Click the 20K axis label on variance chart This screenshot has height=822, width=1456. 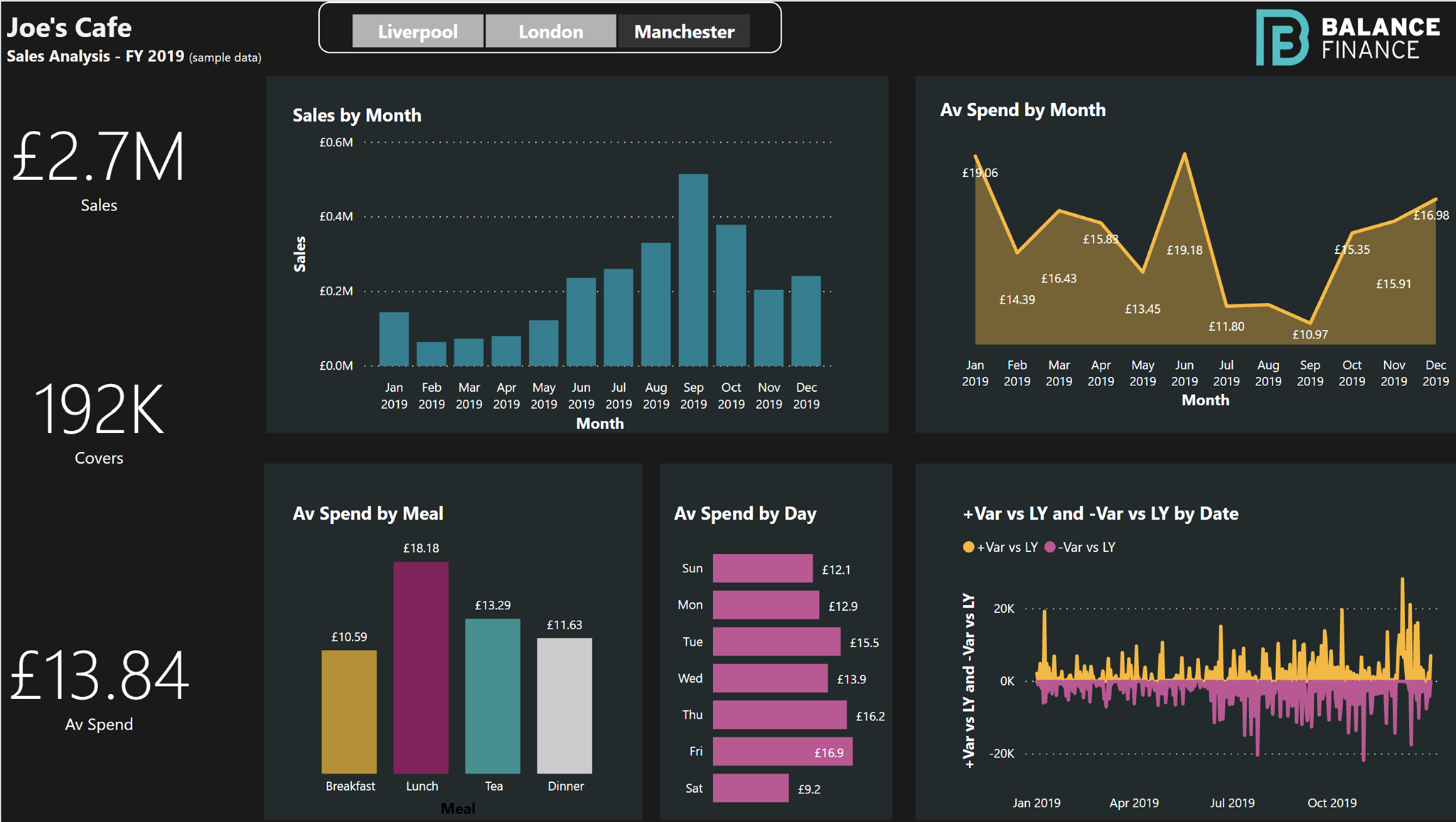click(x=1004, y=609)
